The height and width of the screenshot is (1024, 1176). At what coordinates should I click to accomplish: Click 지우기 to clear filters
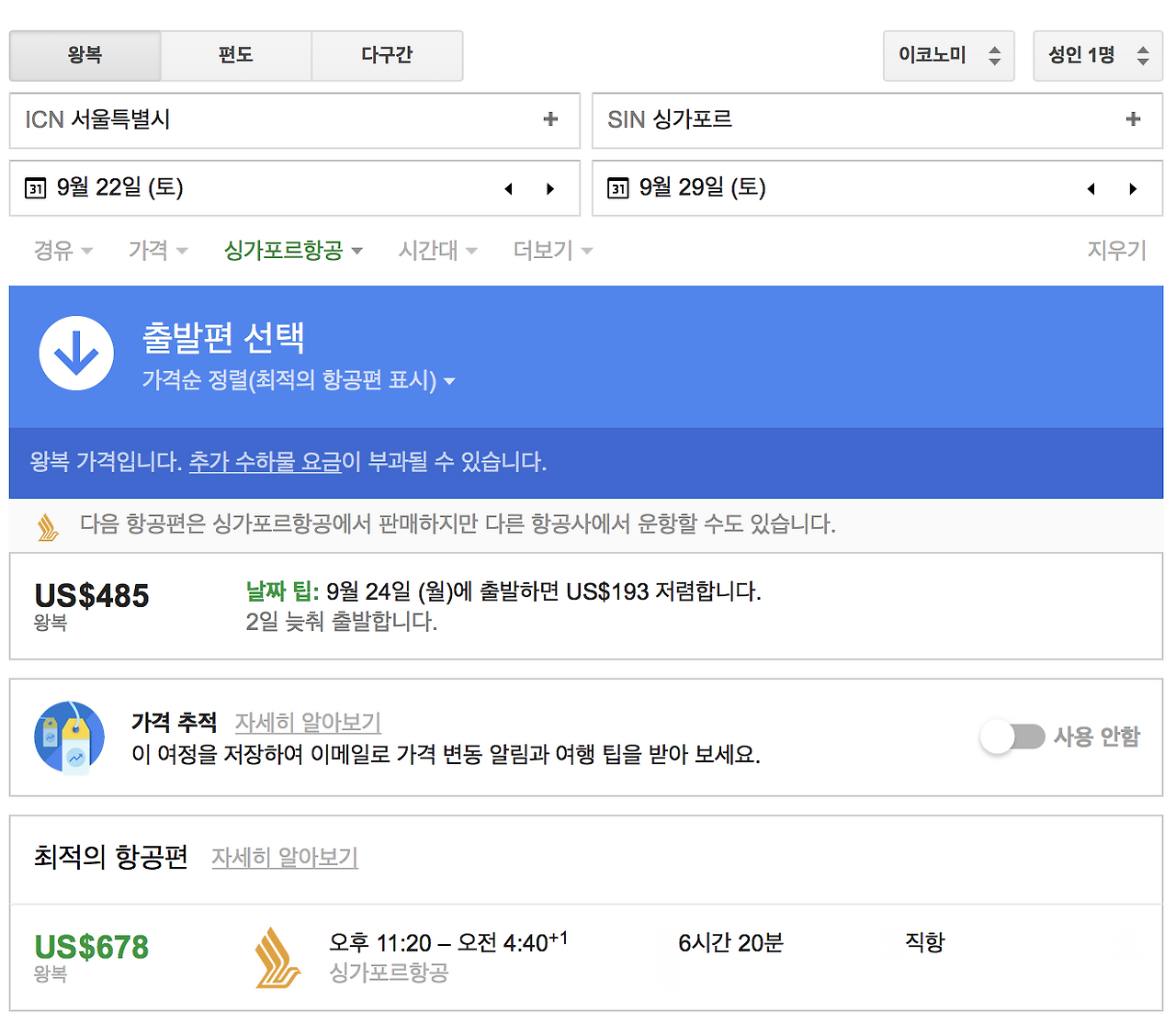pos(1116,250)
